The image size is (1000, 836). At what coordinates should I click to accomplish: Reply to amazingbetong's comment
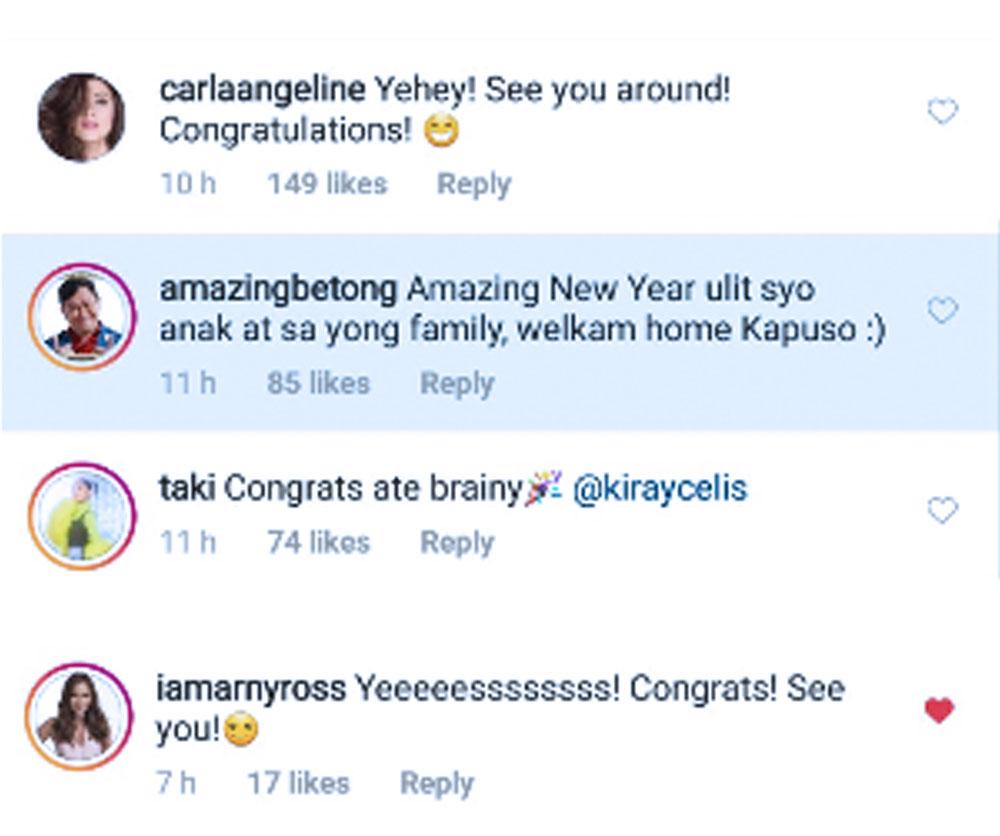(x=457, y=383)
